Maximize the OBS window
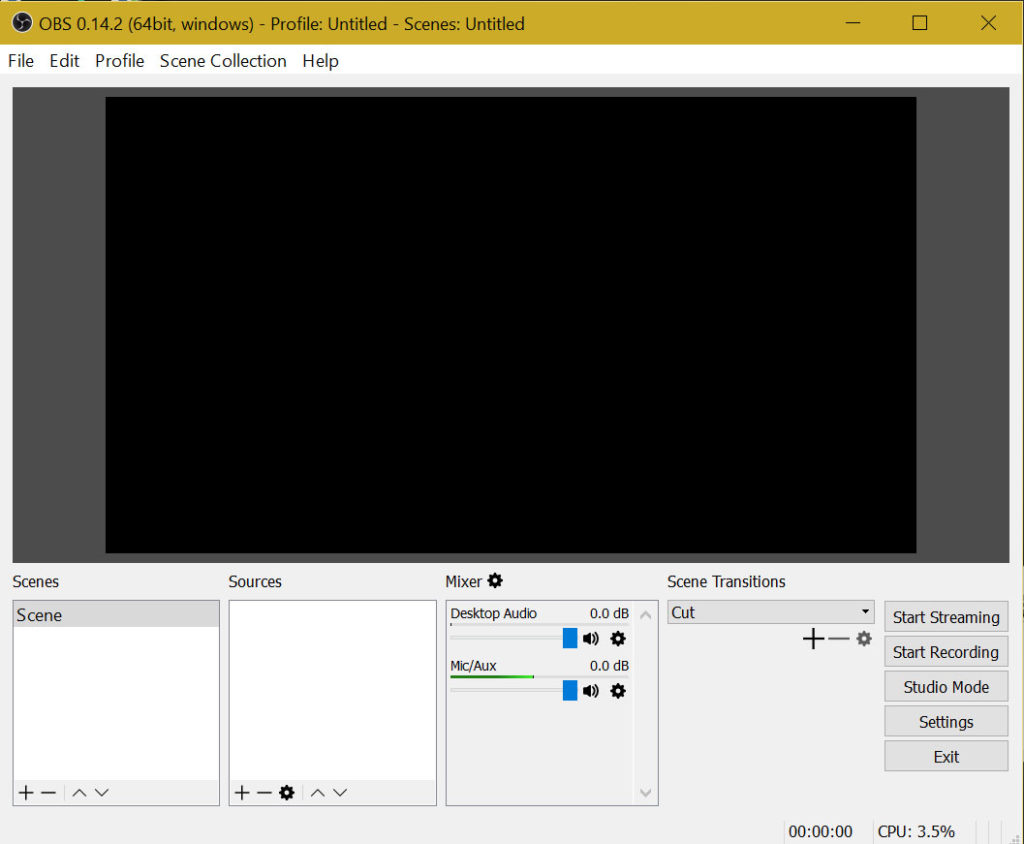Viewport: 1024px width, 844px height. coord(920,24)
